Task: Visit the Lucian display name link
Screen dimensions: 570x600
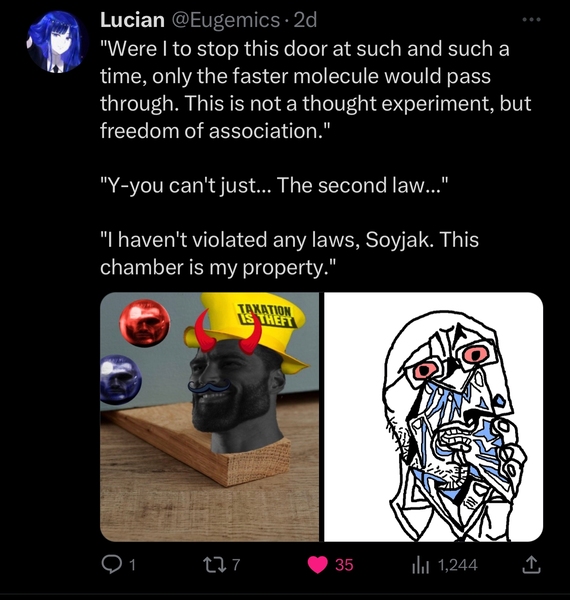Action: click(x=132, y=20)
